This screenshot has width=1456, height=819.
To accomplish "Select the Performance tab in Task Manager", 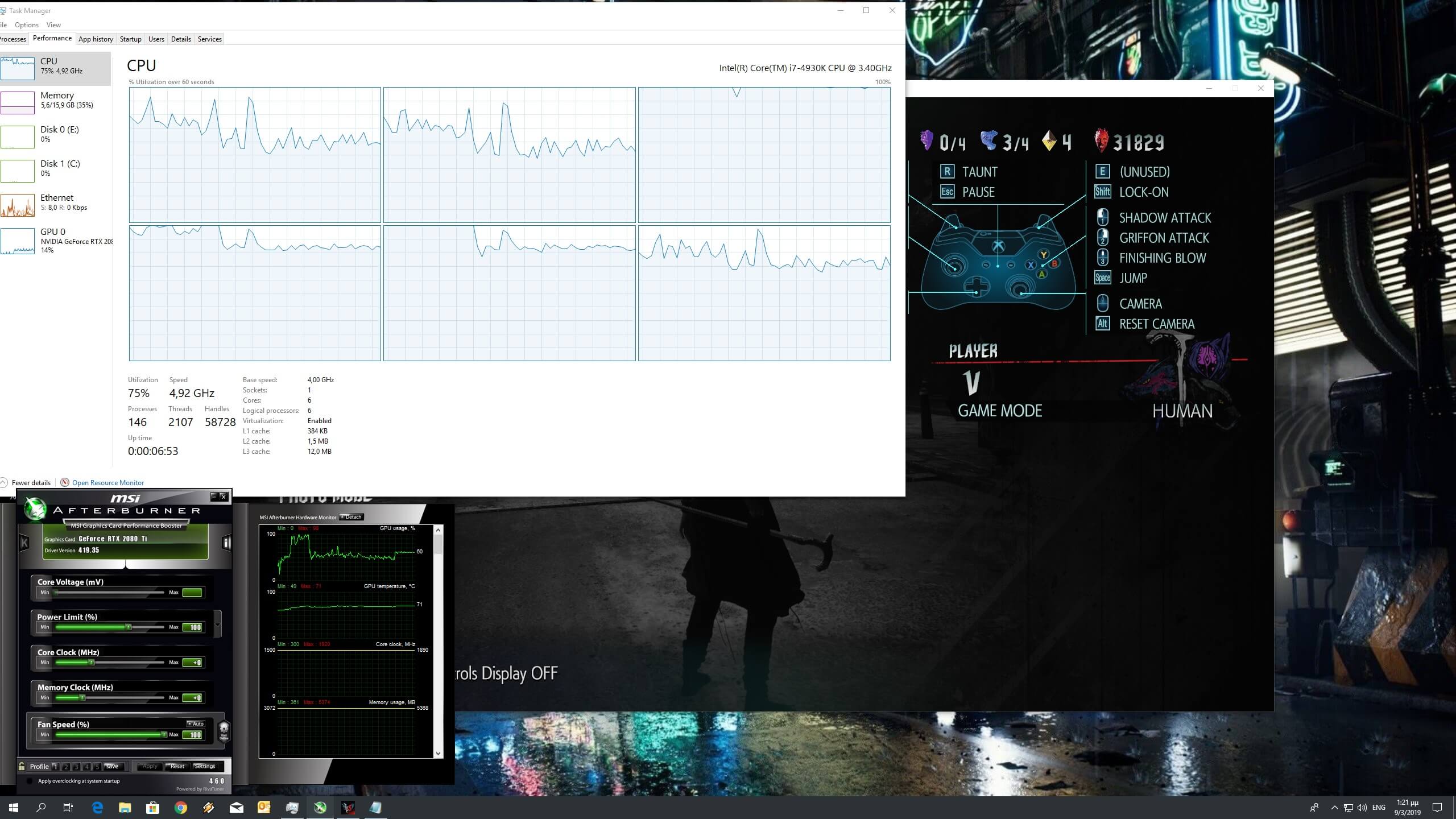I will pyautogui.click(x=51, y=38).
